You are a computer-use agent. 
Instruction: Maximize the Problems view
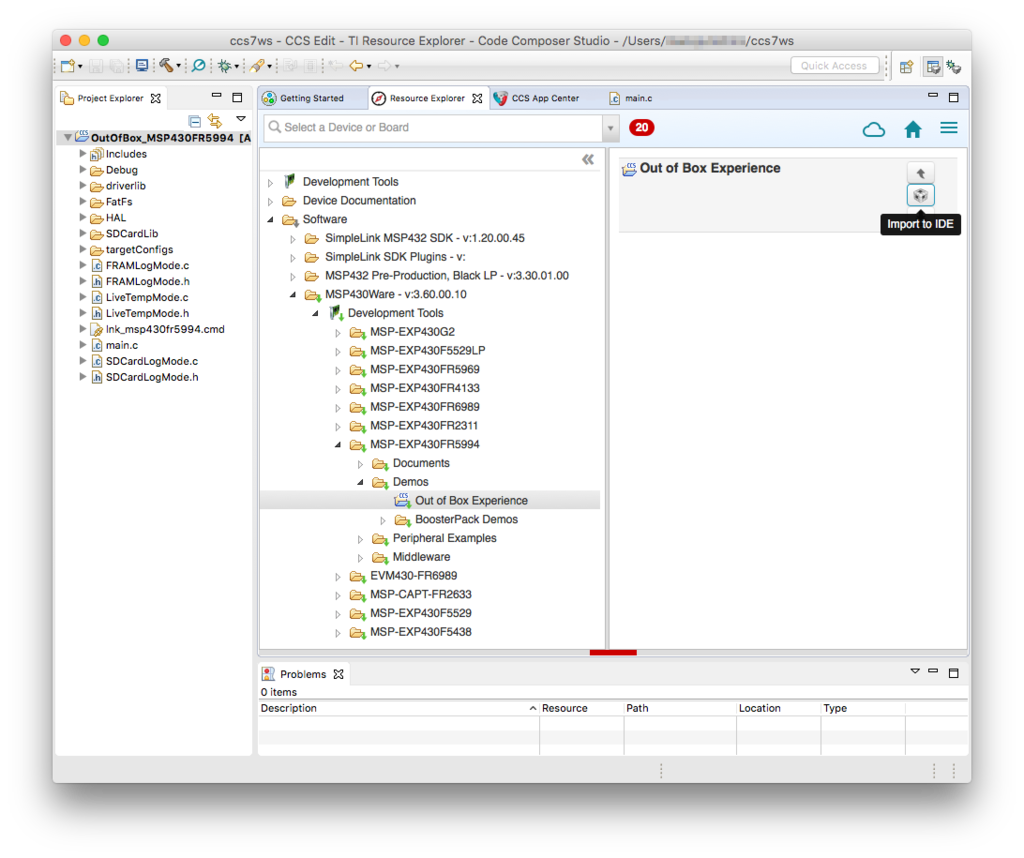953,673
